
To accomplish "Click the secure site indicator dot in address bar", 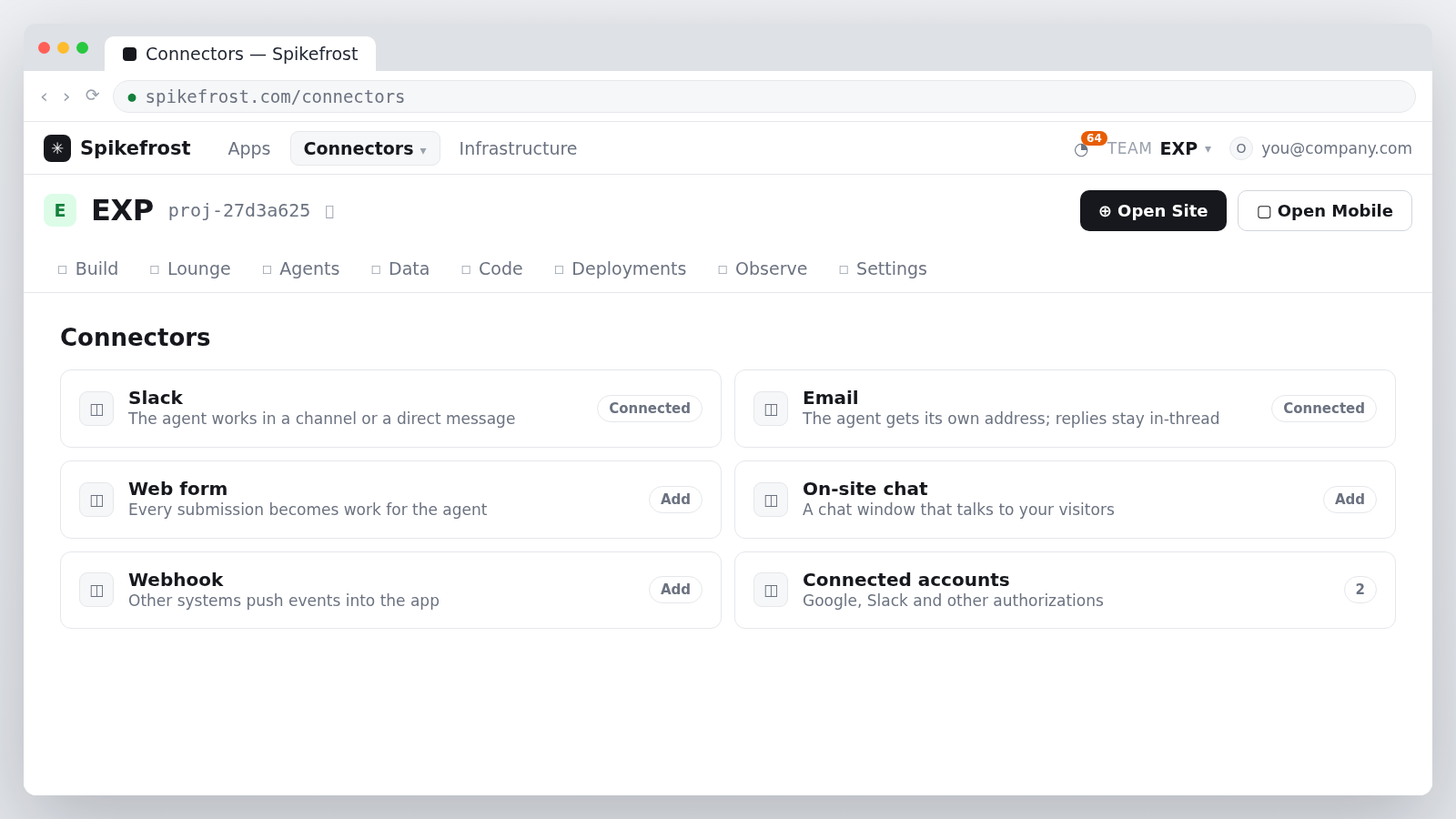I will (x=132, y=97).
